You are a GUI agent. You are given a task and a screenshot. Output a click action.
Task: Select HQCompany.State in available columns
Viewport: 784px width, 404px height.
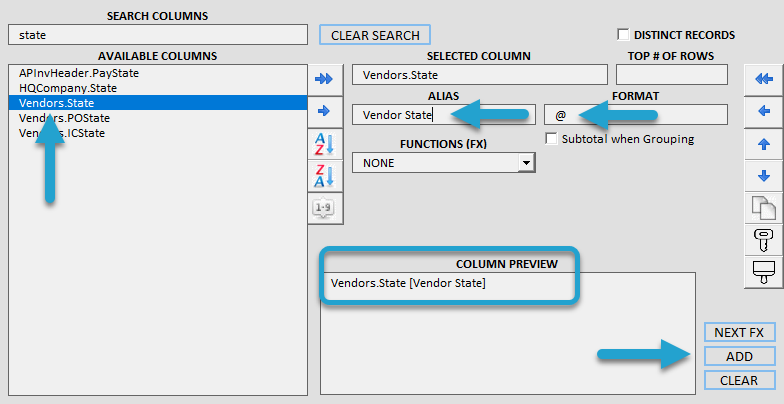pos(158,88)
